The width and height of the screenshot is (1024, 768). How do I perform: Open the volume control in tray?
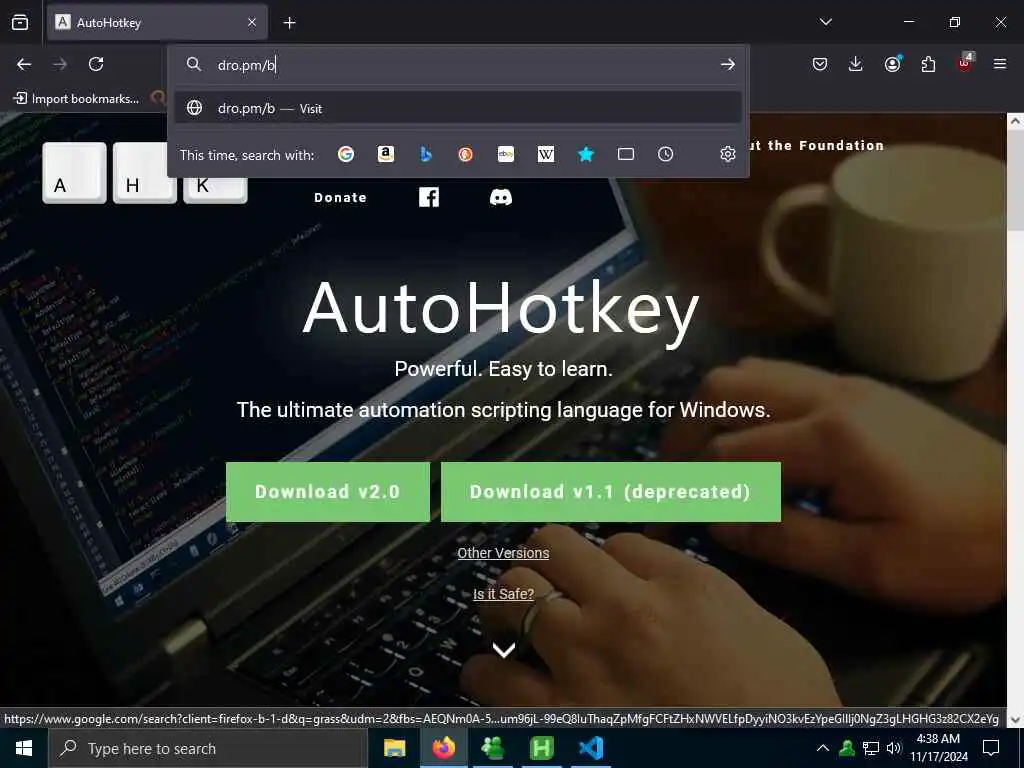click(894, 748)
